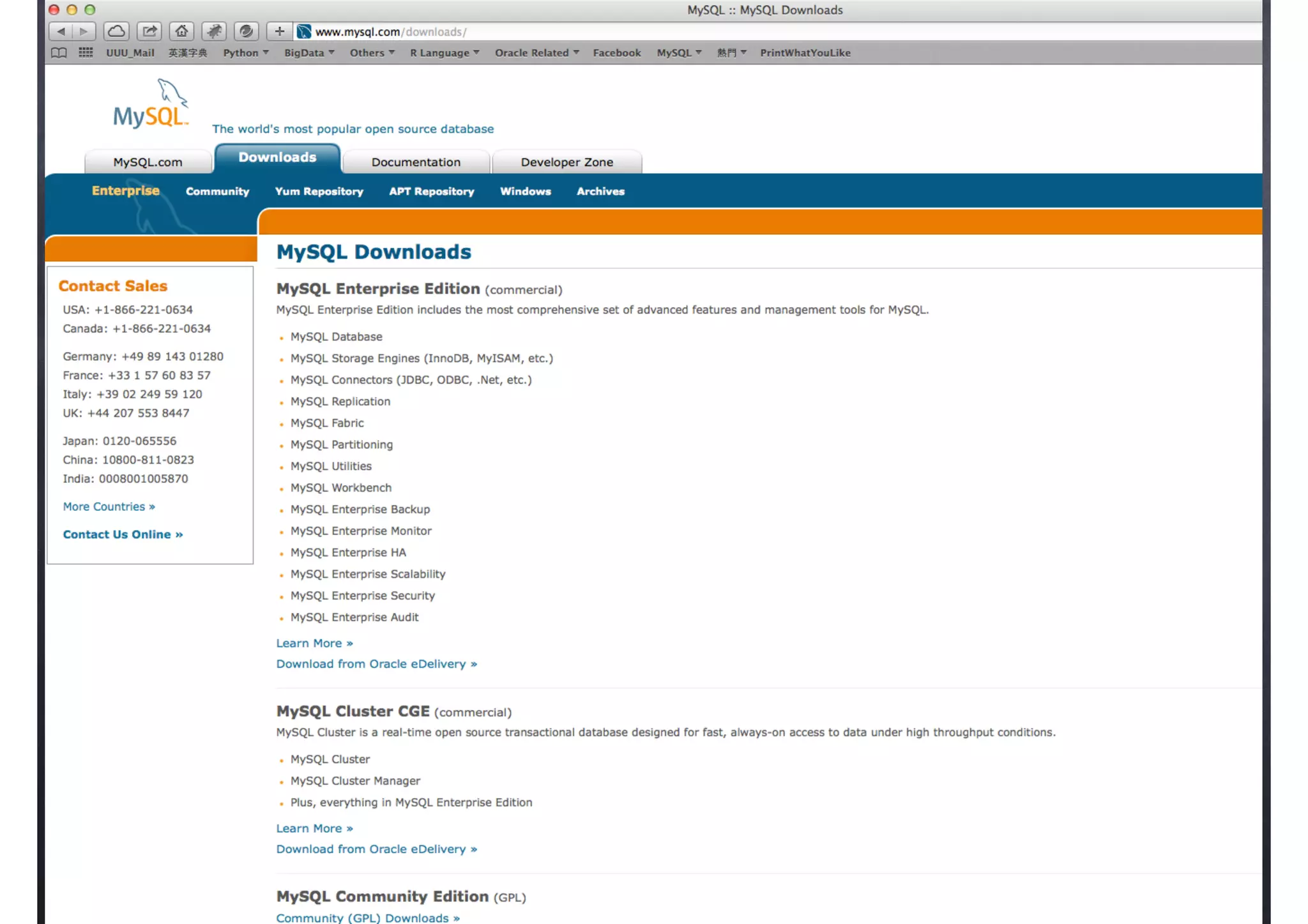Click the MySQL Downloads page heading

coord(374,252)
